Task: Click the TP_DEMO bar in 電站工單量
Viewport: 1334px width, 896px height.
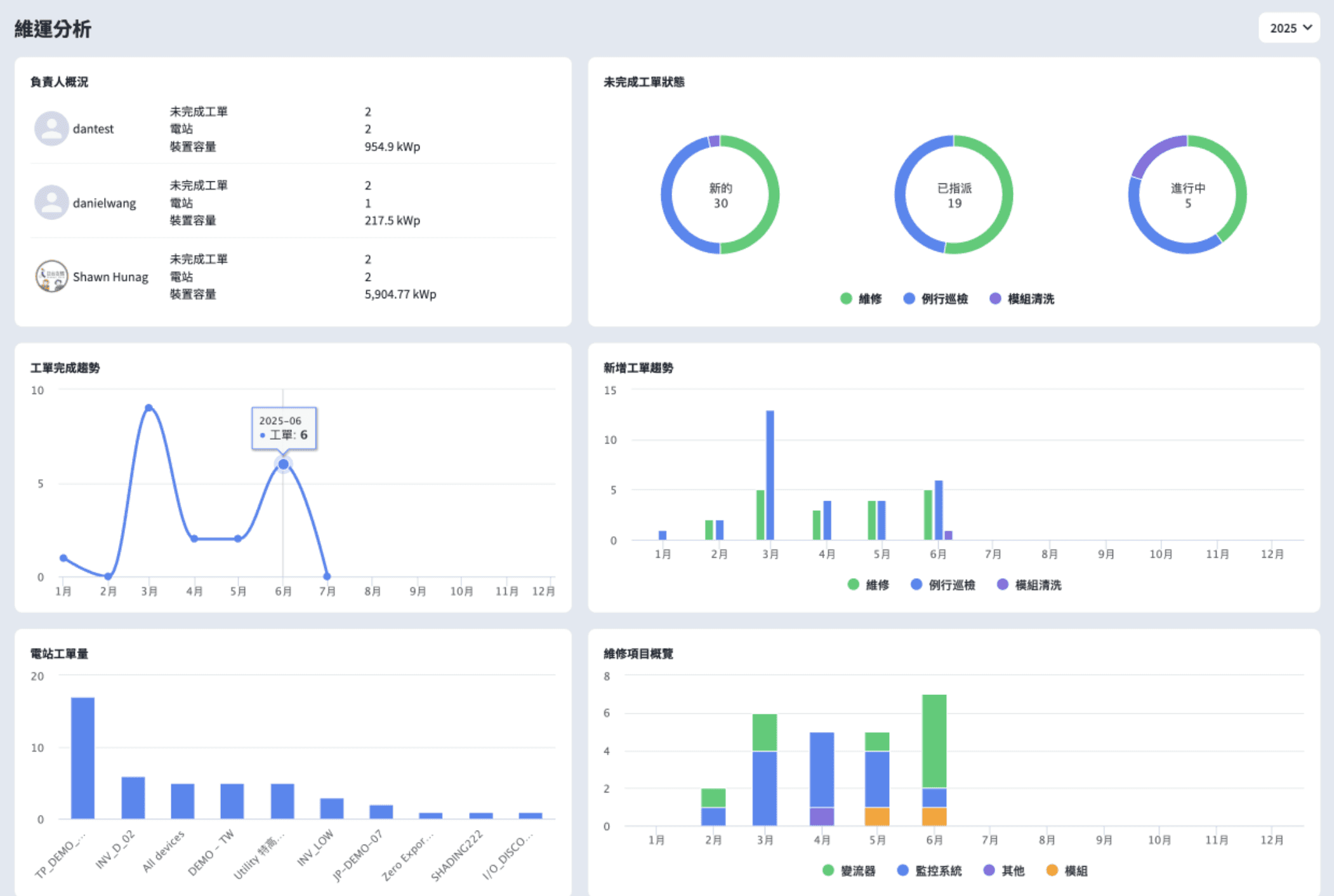Action: click(x=83, y=758)
